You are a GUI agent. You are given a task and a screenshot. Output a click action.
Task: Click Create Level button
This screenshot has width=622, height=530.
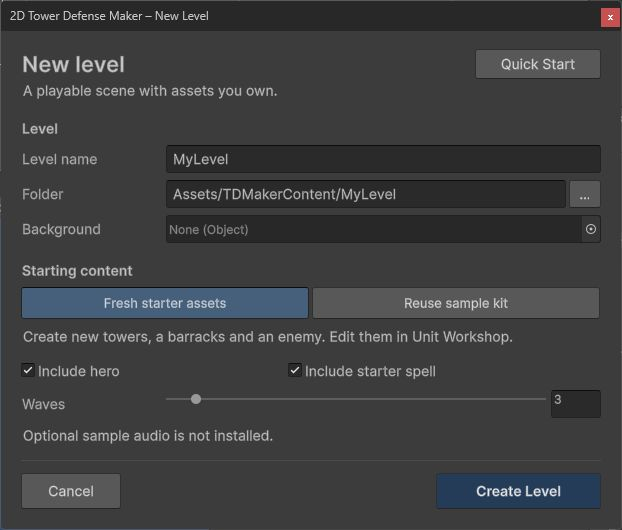[518, 491]
